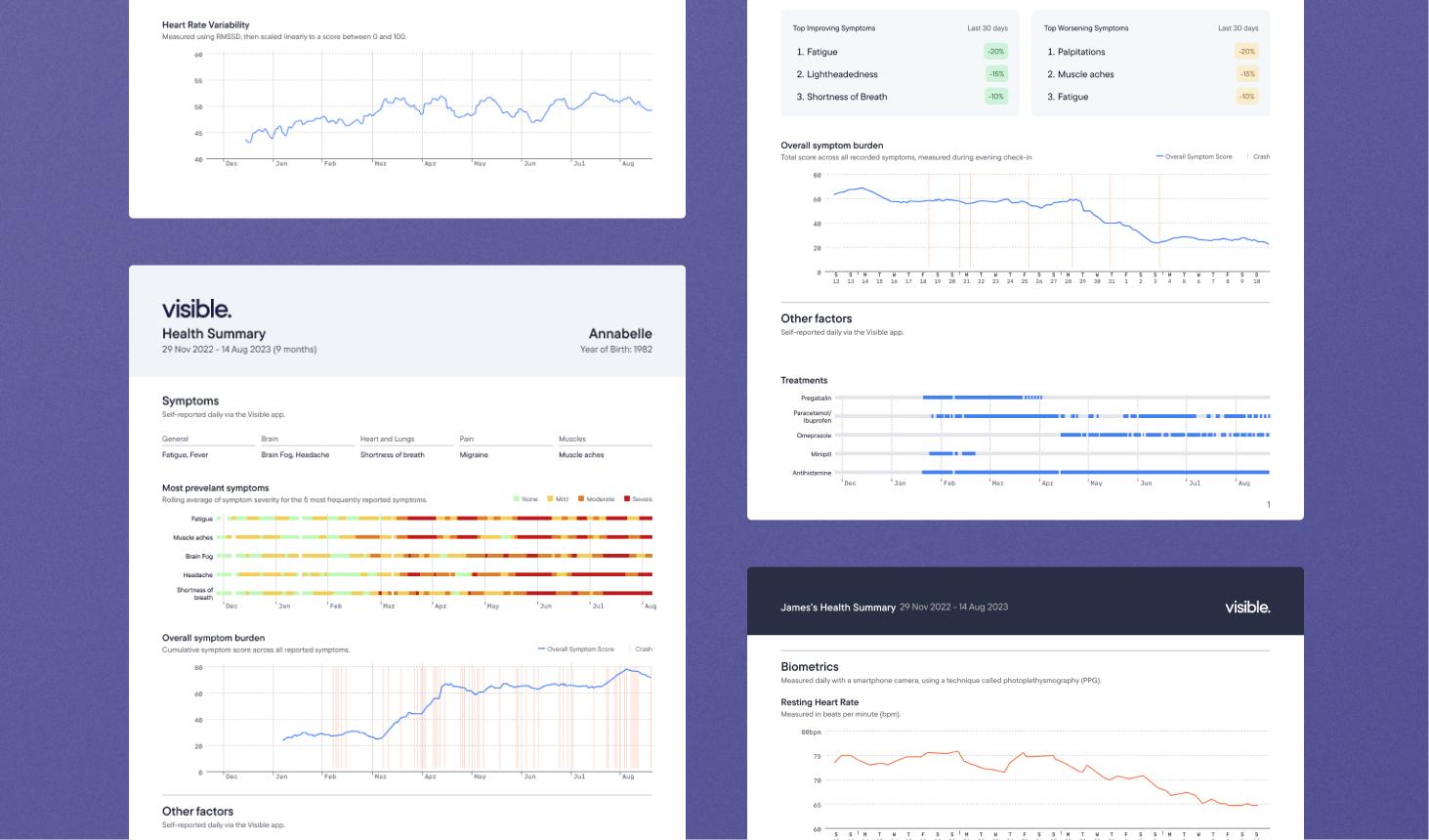The height and width of the screenshot is (840, 1429).
Task: Select the Omeprazole treatment row label
Action: pyautogui.click(x=814, y=436)
